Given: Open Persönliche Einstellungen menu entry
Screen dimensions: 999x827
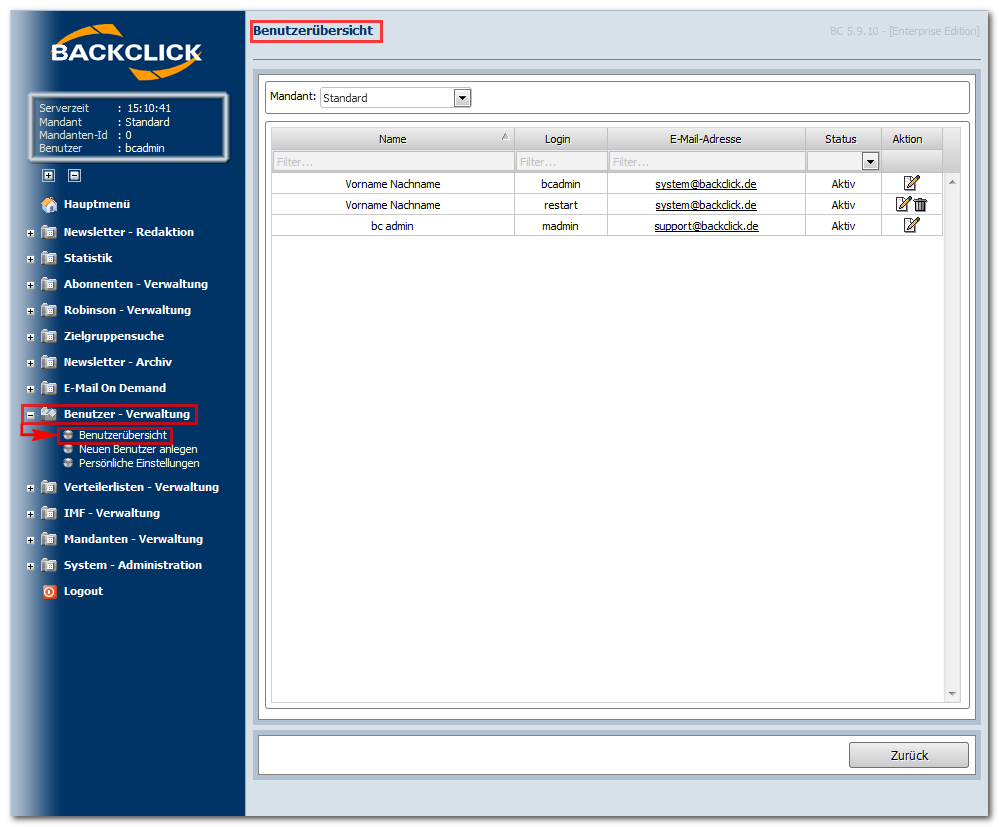Looking at the screenshot, I should 139,463.
